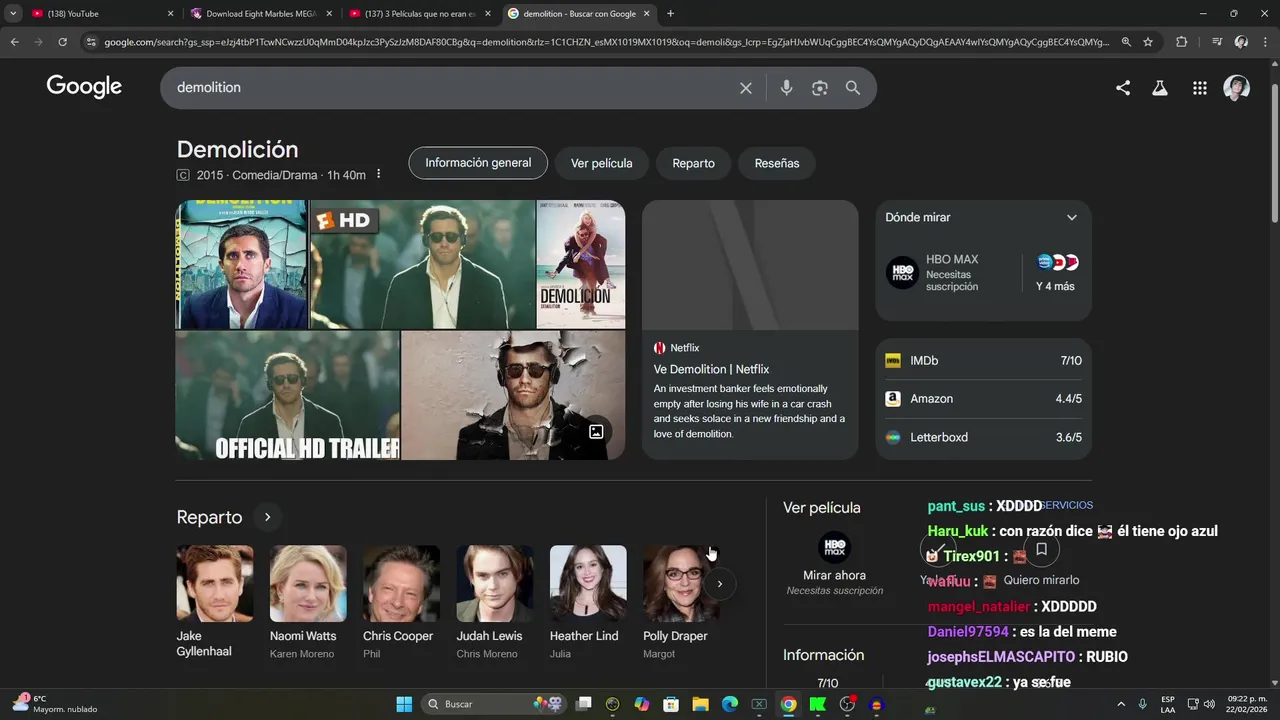Launch Microsoft Store from the taskbar
The image size is (1280, 720).
[671, 704]
